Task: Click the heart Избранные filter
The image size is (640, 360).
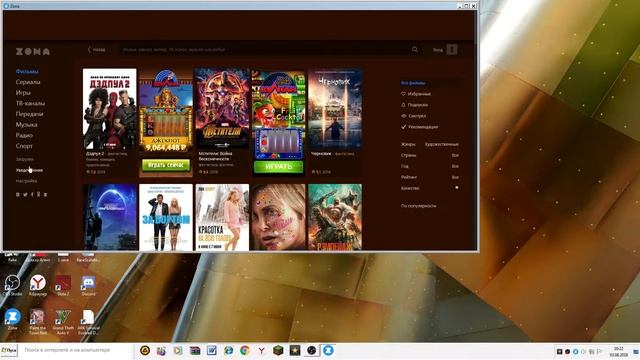Action: click(x=416, y=94)
